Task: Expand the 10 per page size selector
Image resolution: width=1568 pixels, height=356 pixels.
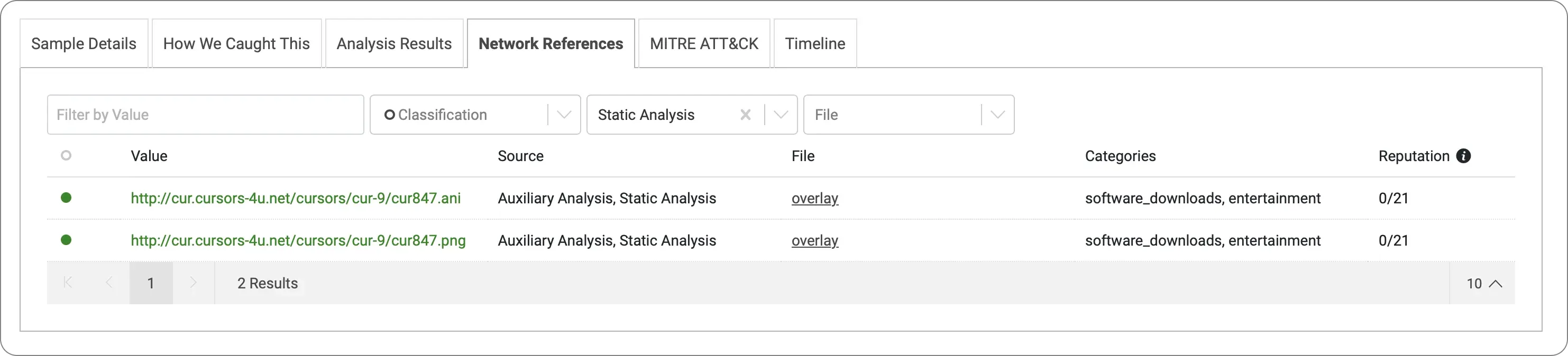Action: (1483, 284)
